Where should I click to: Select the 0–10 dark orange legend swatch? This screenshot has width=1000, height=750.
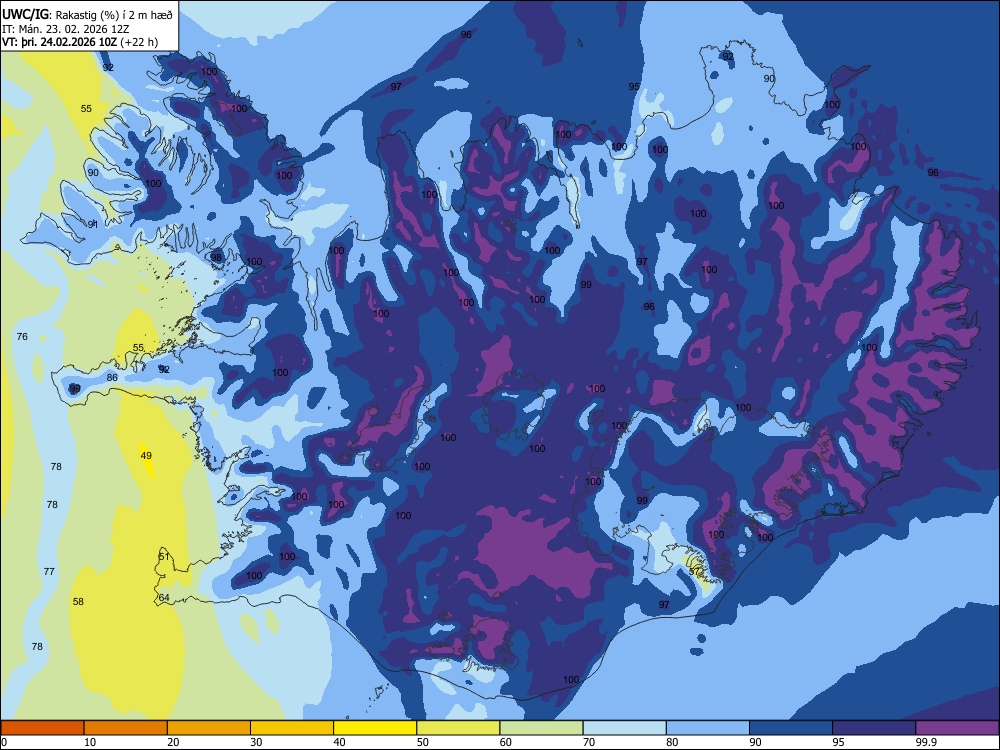coord(42,728)
